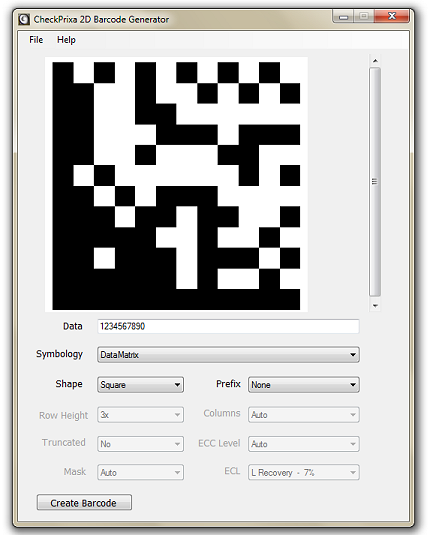Open the Help menu

point(66,40)
